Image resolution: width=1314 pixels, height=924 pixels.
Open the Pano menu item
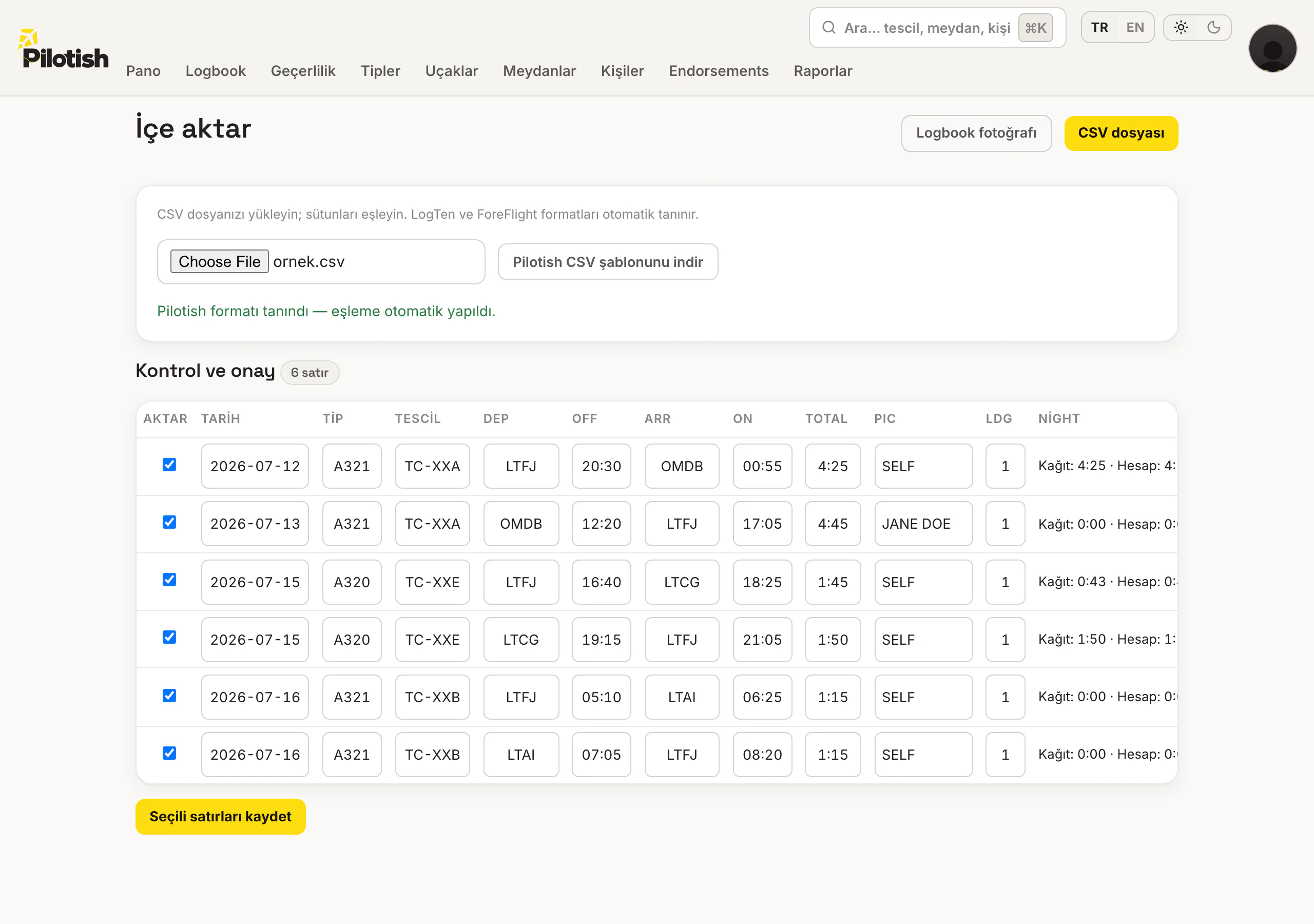[143, 71]
